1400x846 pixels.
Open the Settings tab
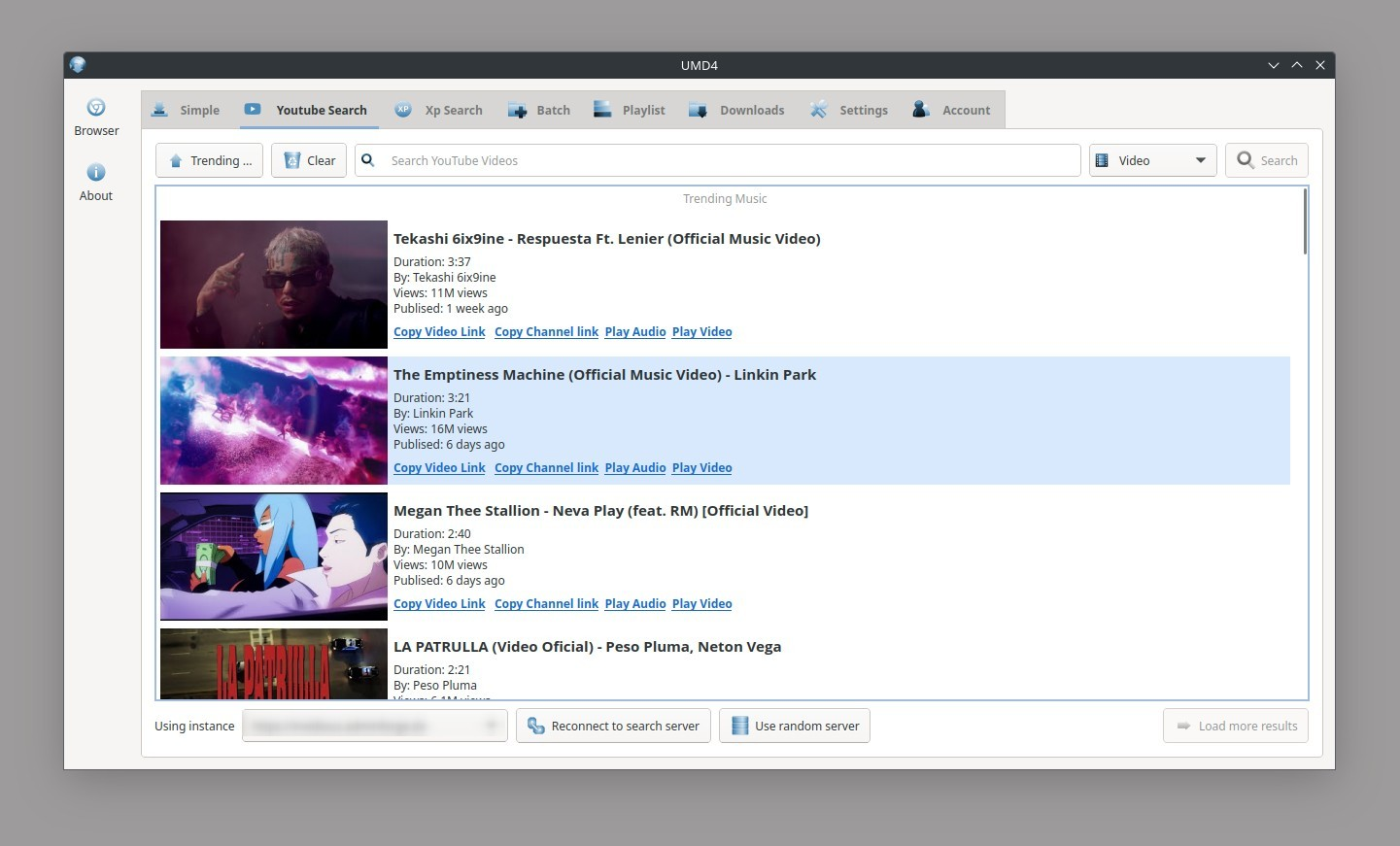coord(849,110)
